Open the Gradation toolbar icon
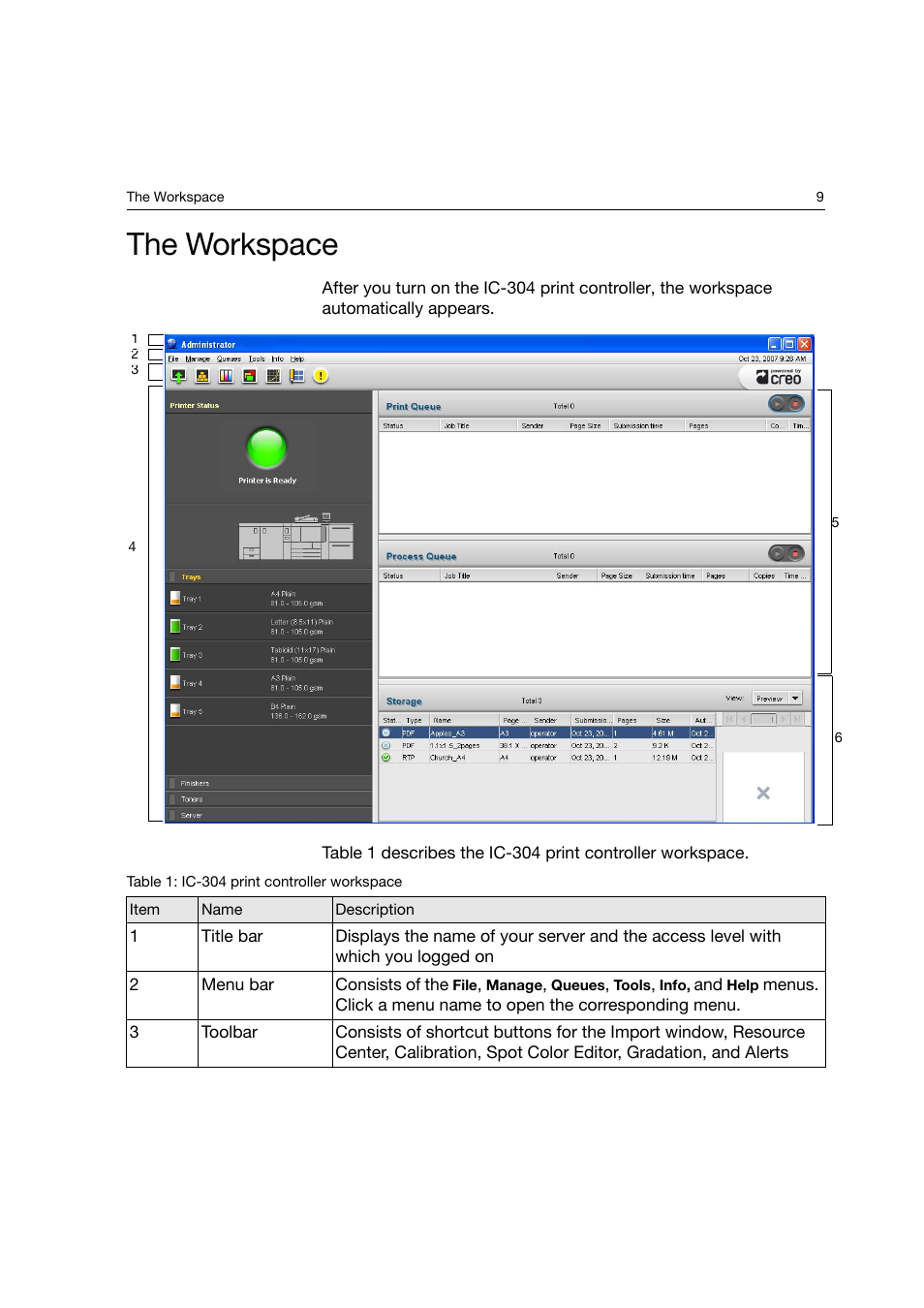This screenshot has height=1308, width=924. 273,376
